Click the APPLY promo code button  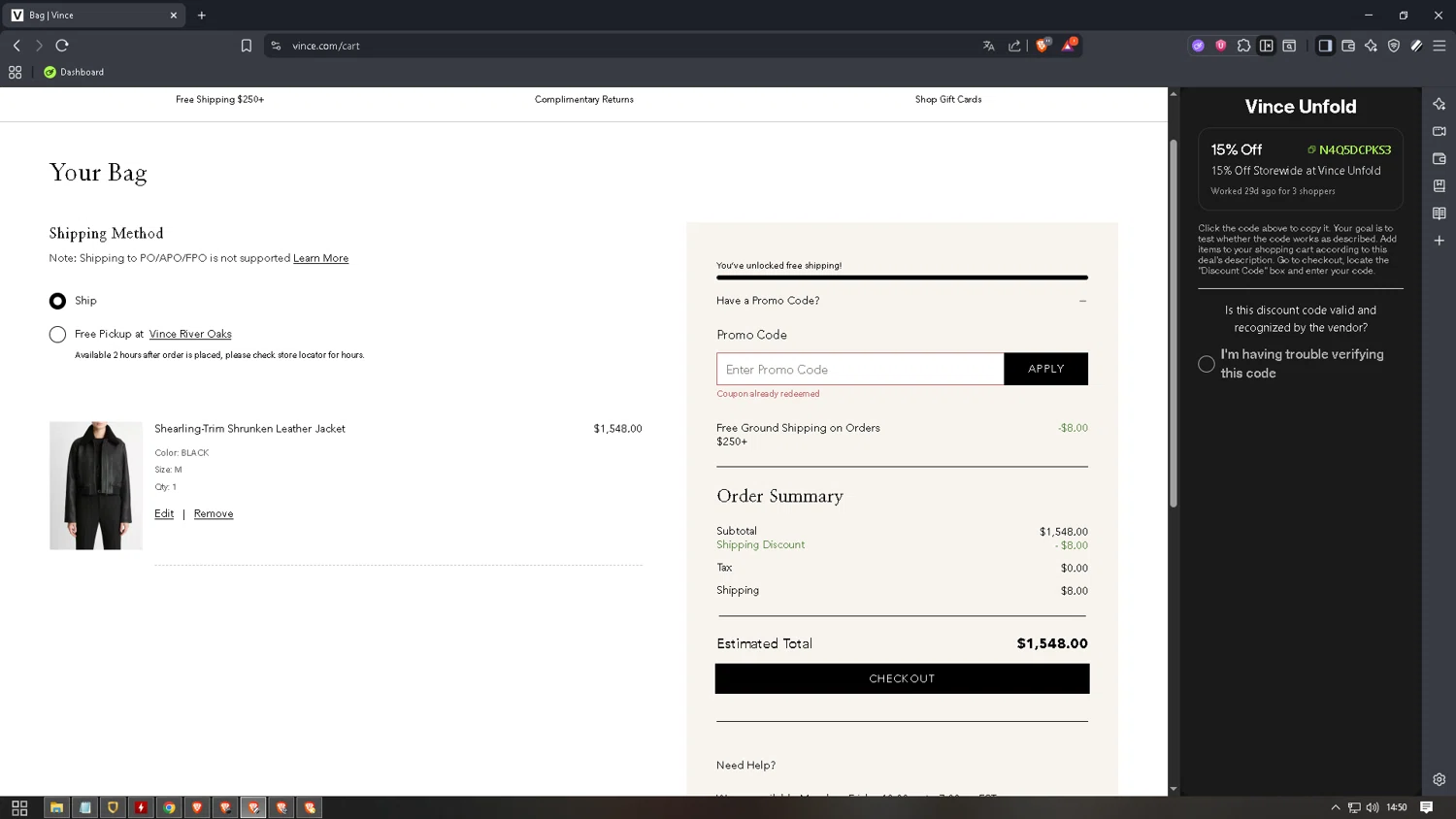pyautogui.click(x=1045, y=369)
